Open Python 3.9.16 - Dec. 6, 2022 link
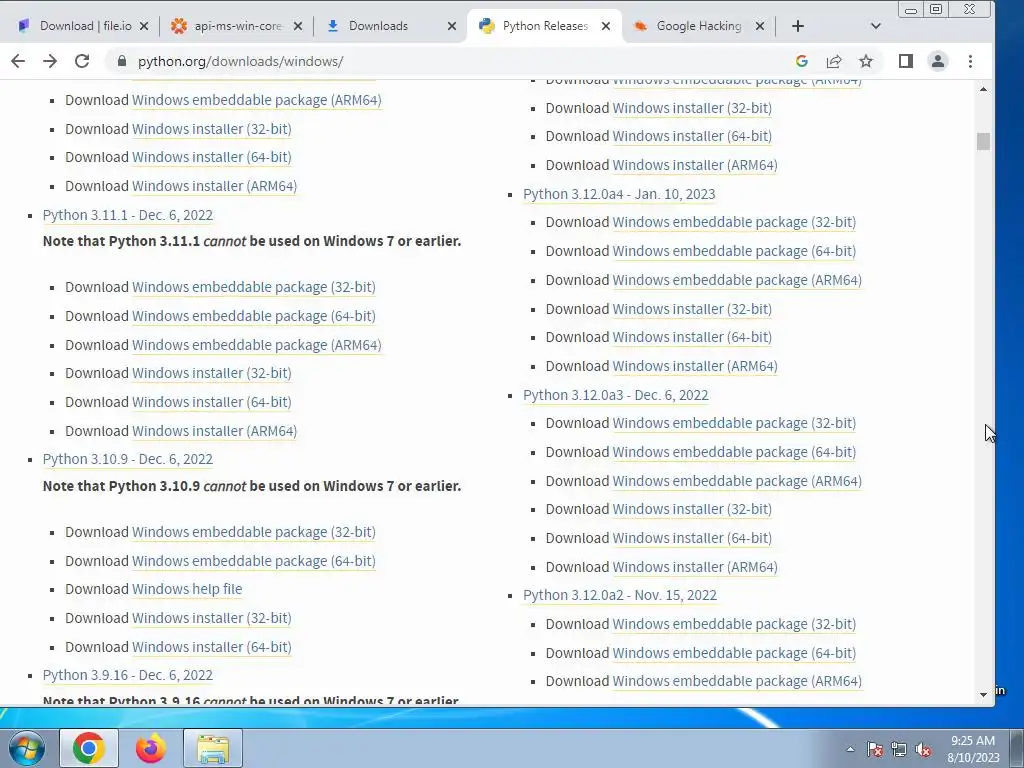The height and width of the screenshot is (768, 1024). 128,675
